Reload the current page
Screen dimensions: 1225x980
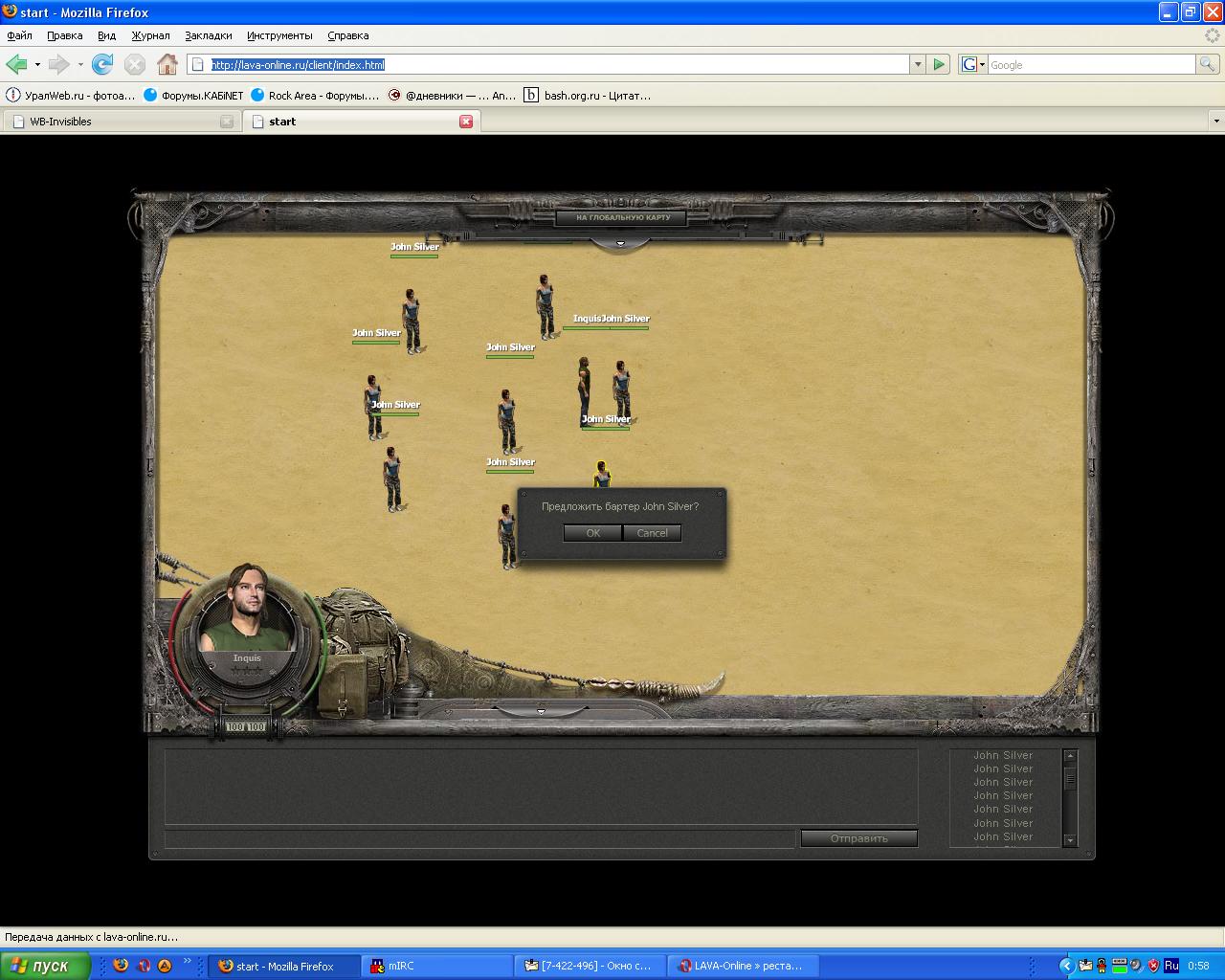tap(102, 64)
